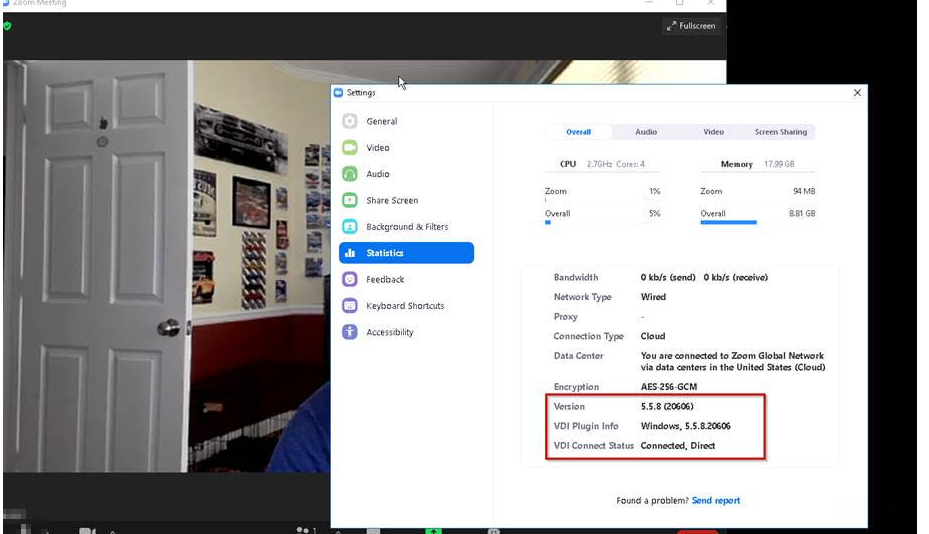Click the Version value 5.5.8 (20606)
This screenshot has height=534, width=929.
667,406
